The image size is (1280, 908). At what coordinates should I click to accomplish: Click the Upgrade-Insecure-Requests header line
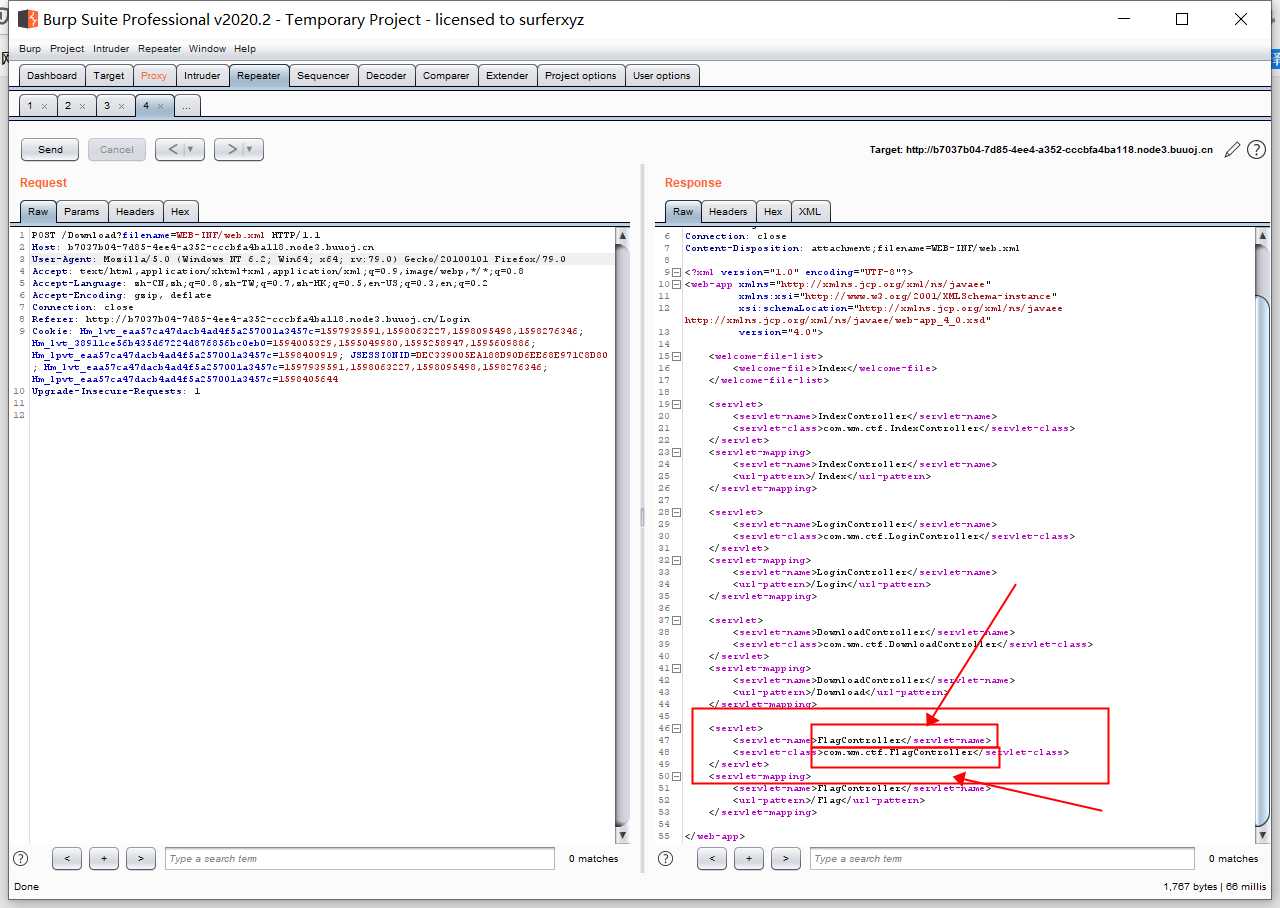click(x=116, y=391)
